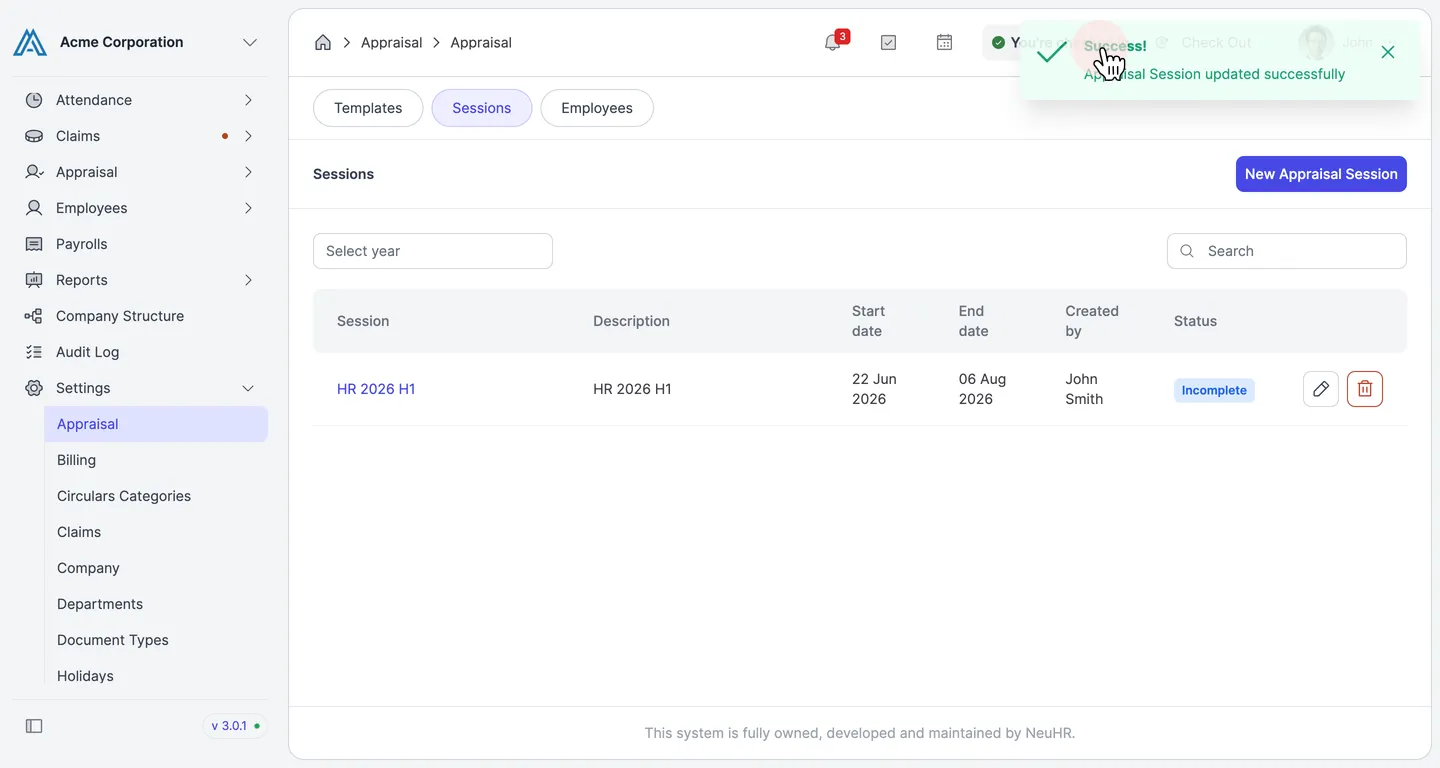Screen dimensions: 1440x768
Task: Click the HR 2026 H1 description cell
Action: point(632,389)
